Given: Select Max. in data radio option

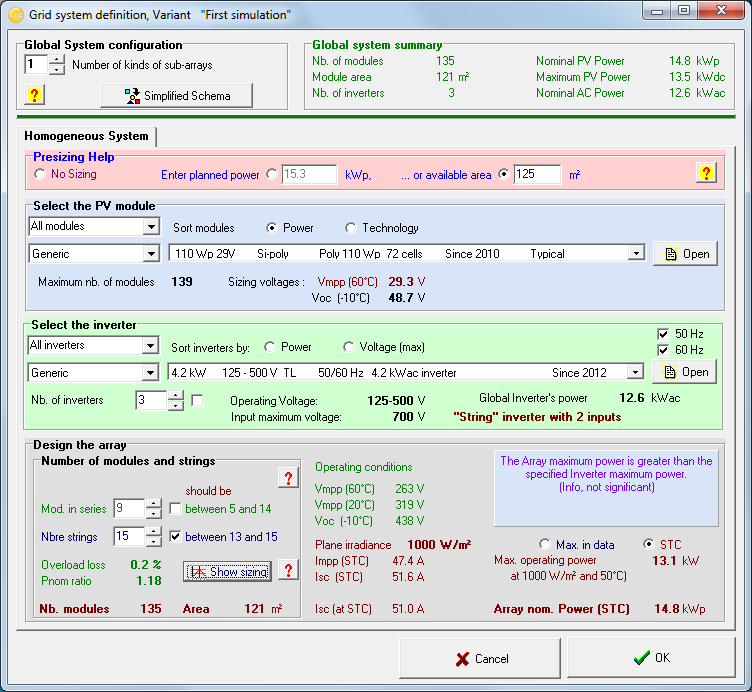Looking at the screenshot, I should pos(545,544).
